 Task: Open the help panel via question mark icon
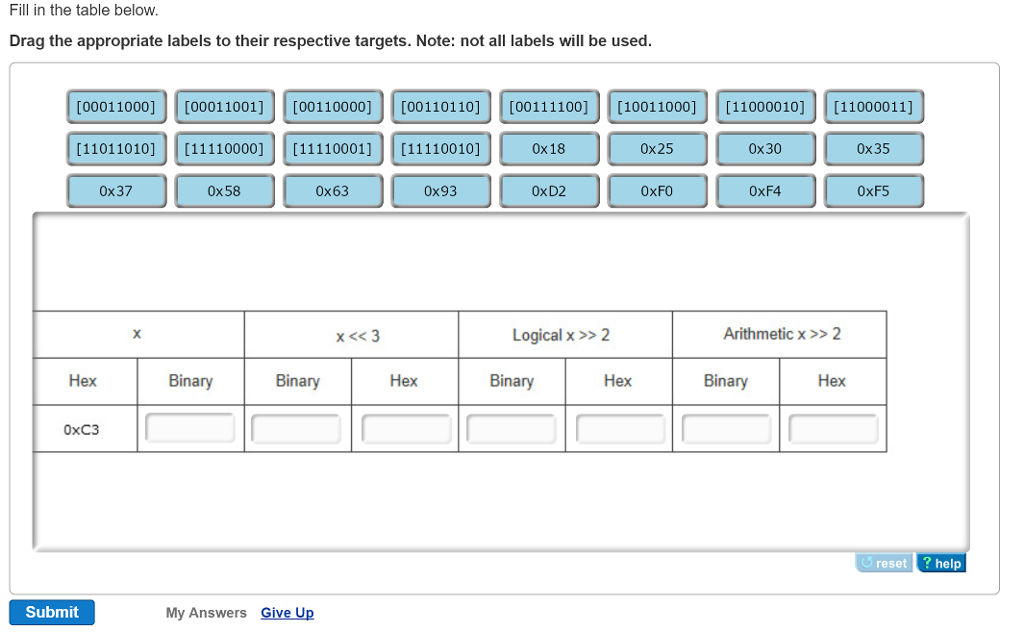[x=940, y=562]
